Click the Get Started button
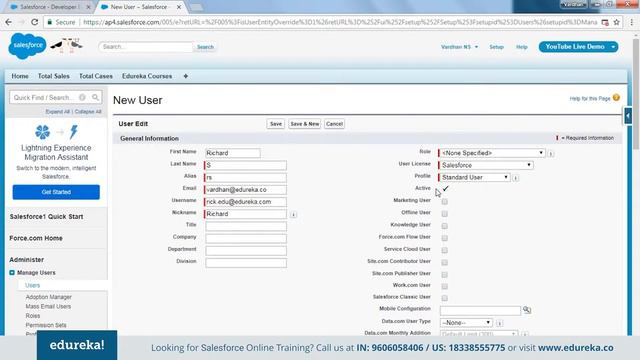The image size is (640, 360). [56, 192]
